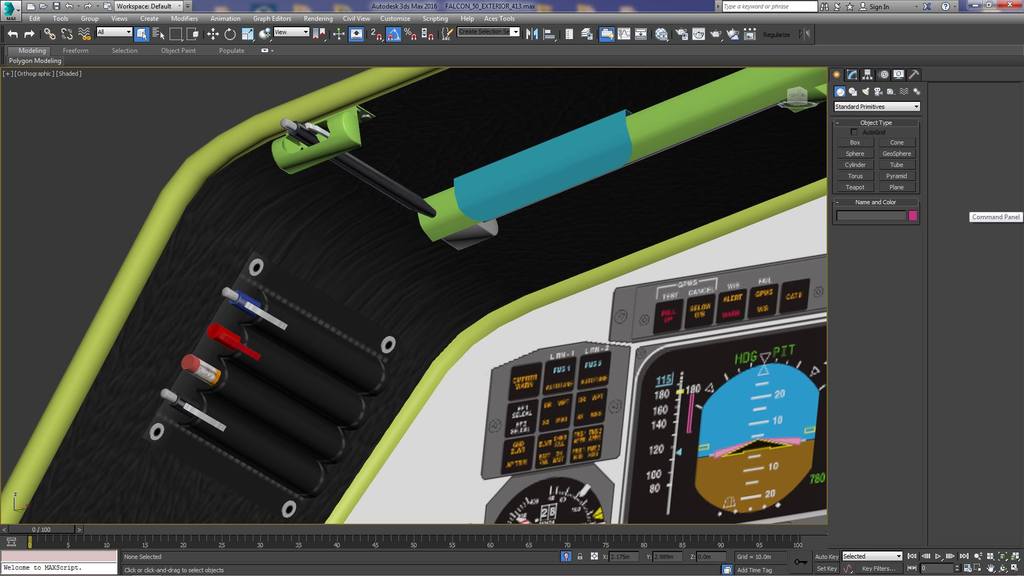Toggle the Auto Key animation mode
This screenshot has height=576, width=1024.
(826, 556)
